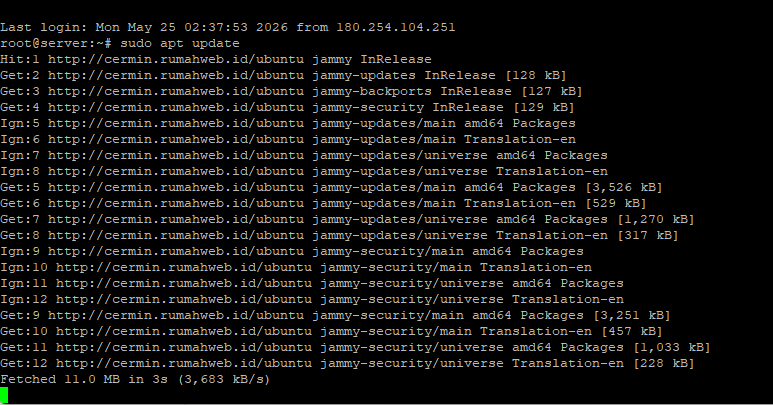773x405 pixels.
Task: Click the 'Ign:5' jammy-updates/main Packages line
Action: click(x=288, y=124)
